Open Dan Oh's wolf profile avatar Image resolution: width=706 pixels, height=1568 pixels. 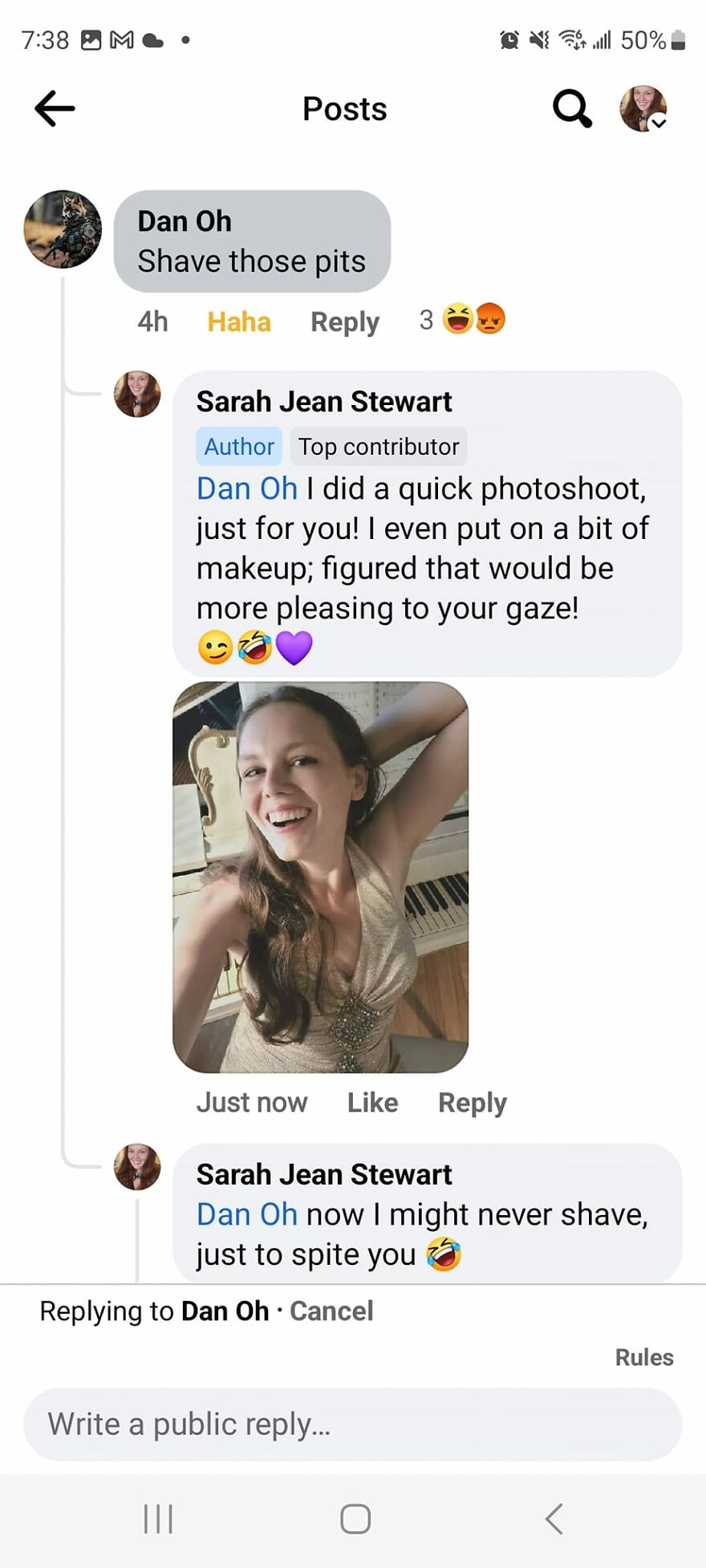(x=63, y=229)
